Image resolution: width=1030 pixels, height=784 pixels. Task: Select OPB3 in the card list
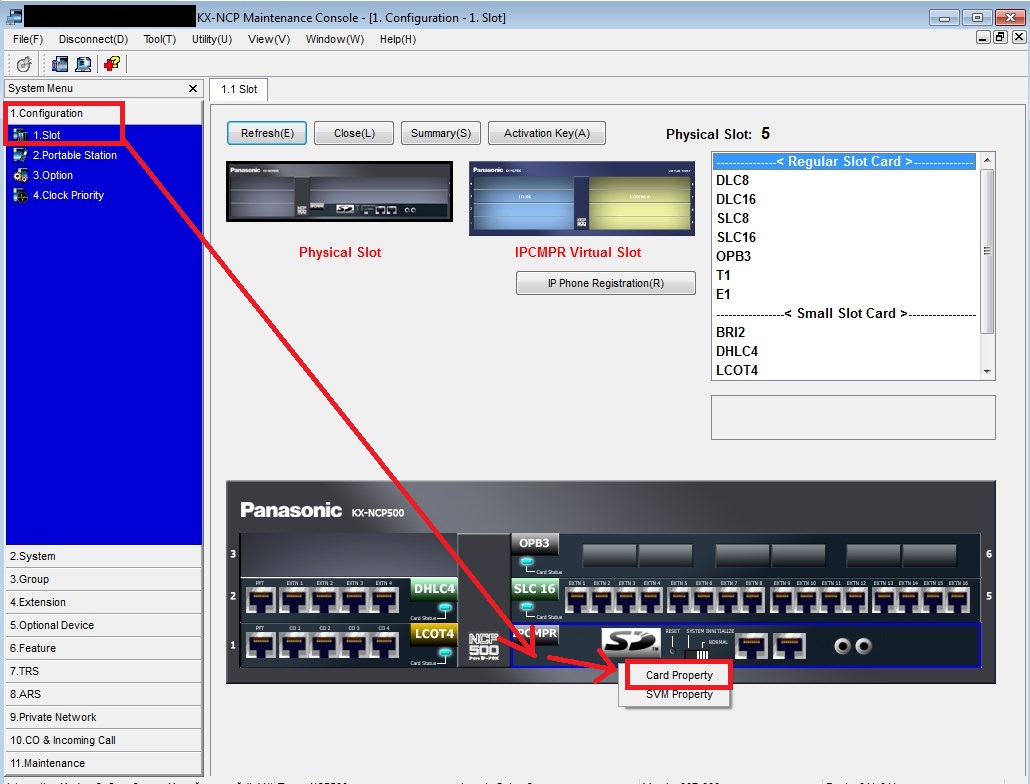click(844, 256)
